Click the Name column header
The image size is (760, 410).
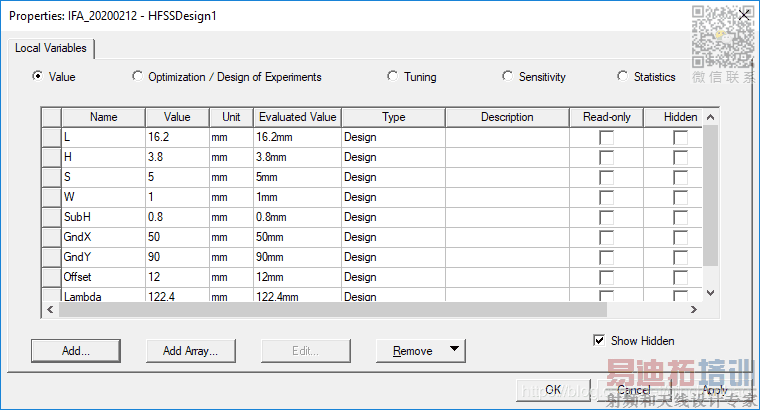pyautogui.click(x=103, y=117)
